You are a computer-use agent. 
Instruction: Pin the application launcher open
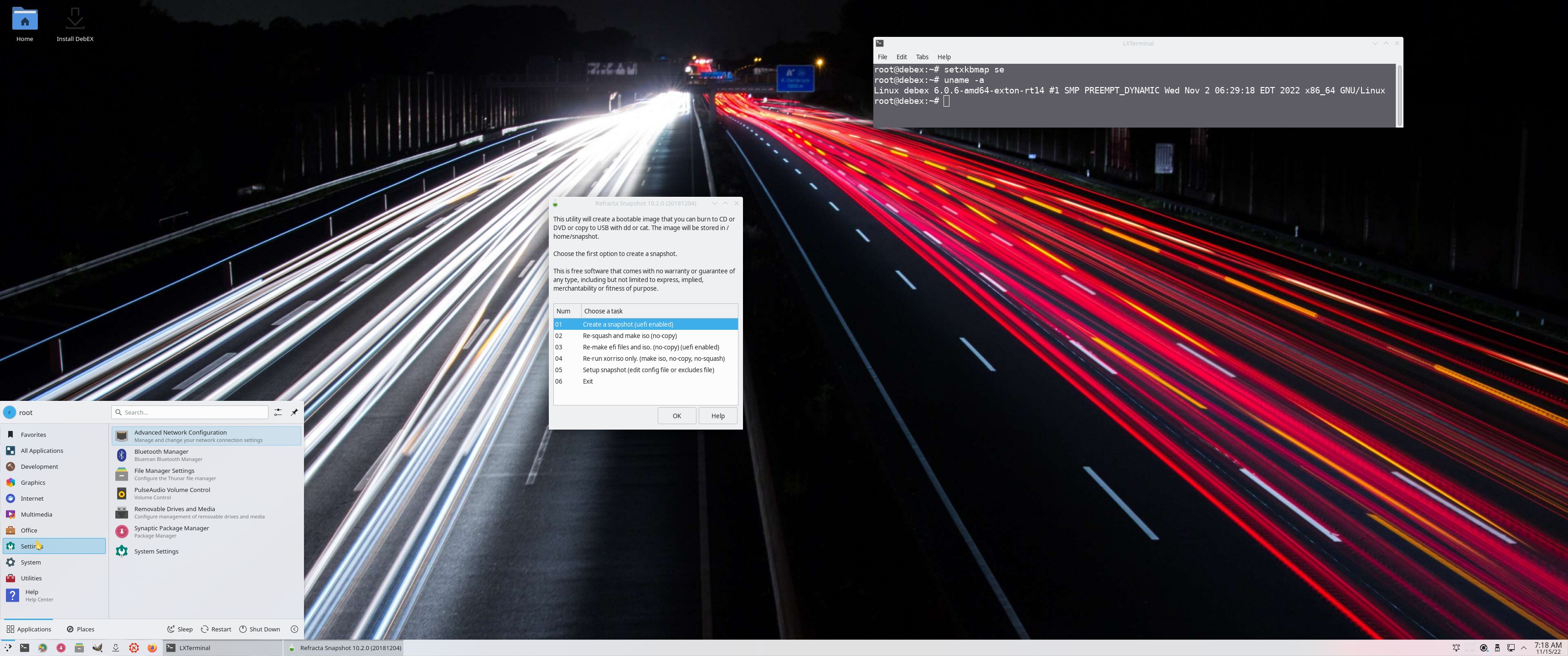click(x=294, y=412)
